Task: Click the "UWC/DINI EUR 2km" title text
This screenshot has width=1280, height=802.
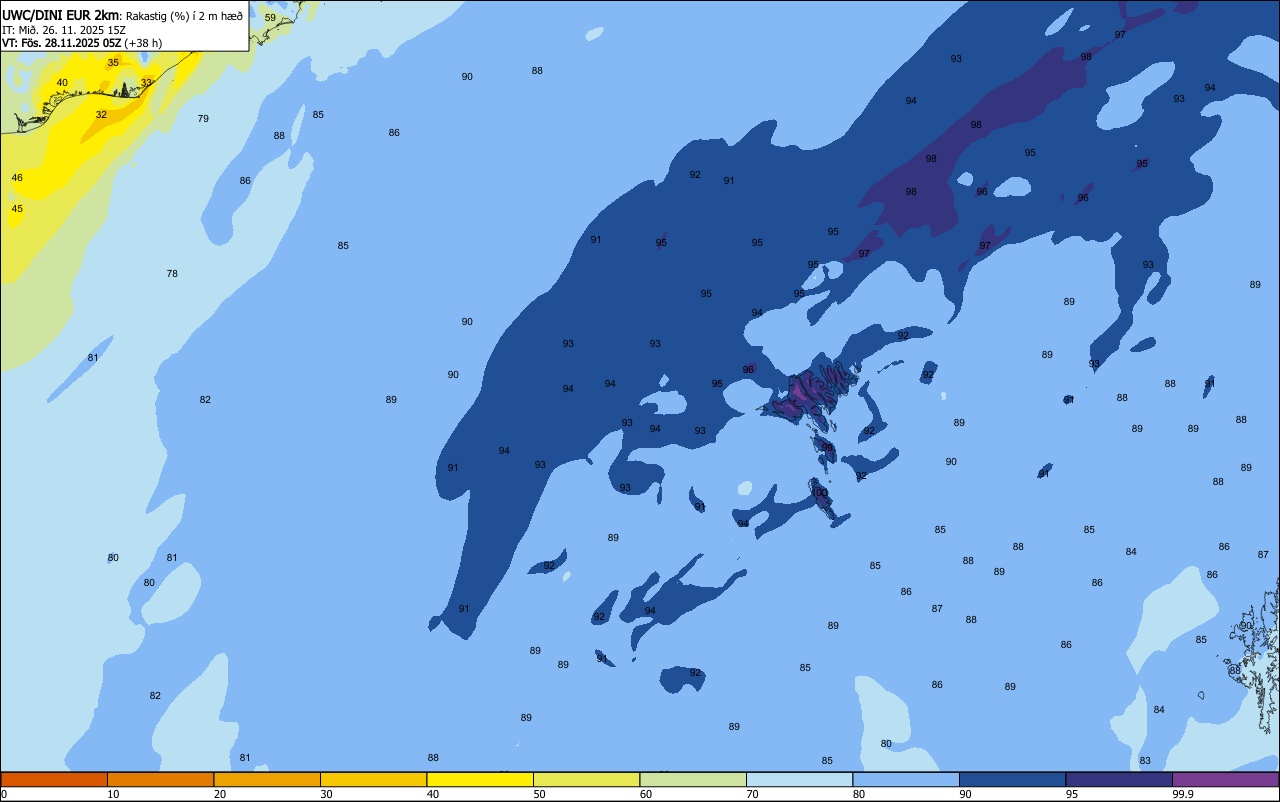Action: [61, 15]
